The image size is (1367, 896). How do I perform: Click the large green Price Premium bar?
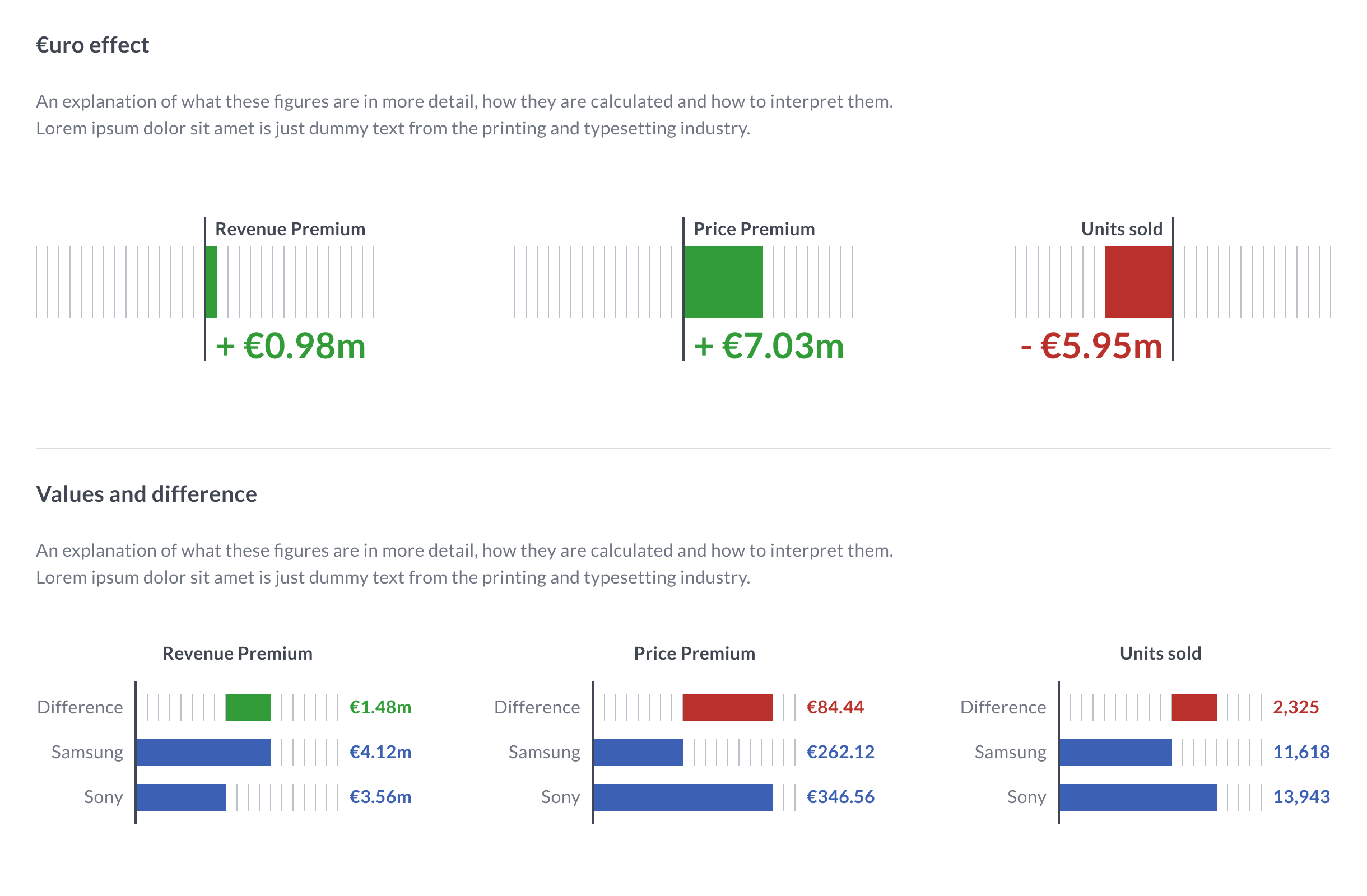[x=723, y=282]
